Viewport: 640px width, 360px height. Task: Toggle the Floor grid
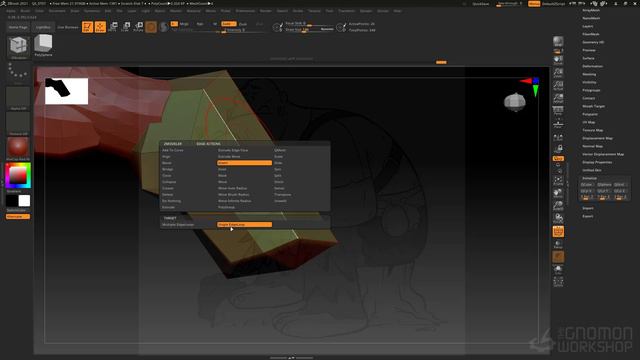click(x=558, y=124)
